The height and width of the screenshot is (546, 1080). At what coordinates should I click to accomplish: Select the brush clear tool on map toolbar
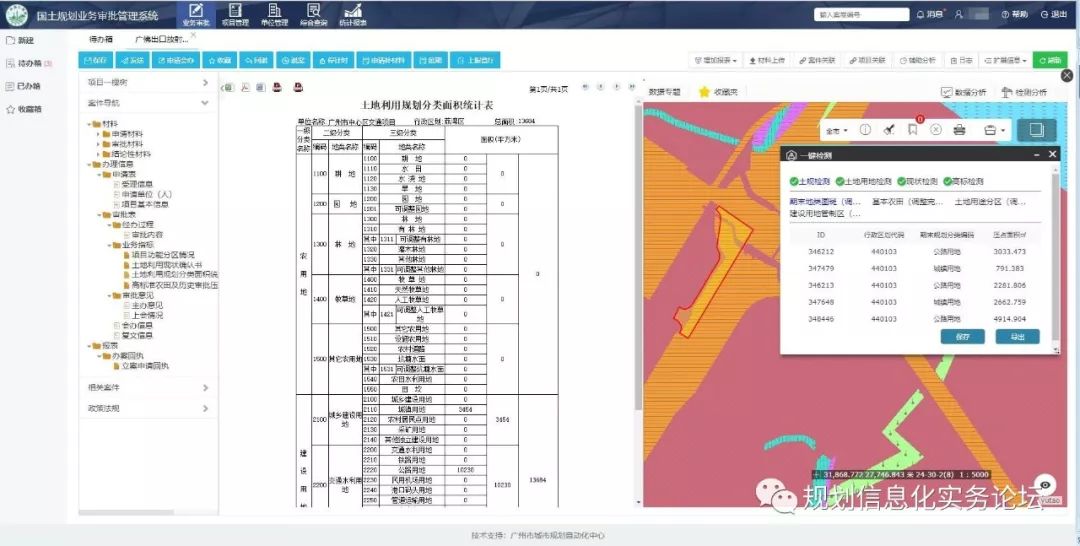[x=888, y=130]
